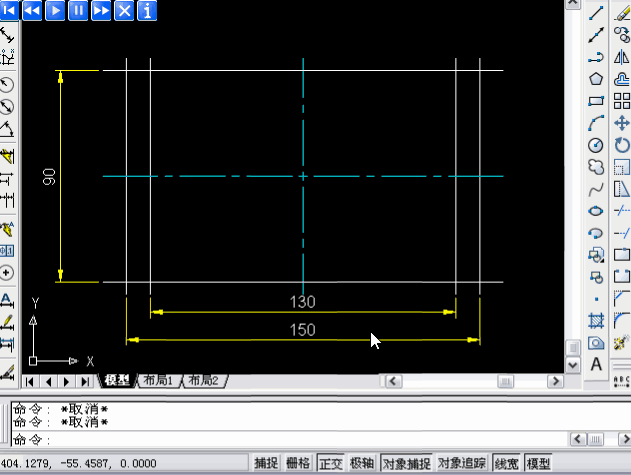Select the Polygon draw tool
The image size is (631, 475).
click(x=597, y=78)
